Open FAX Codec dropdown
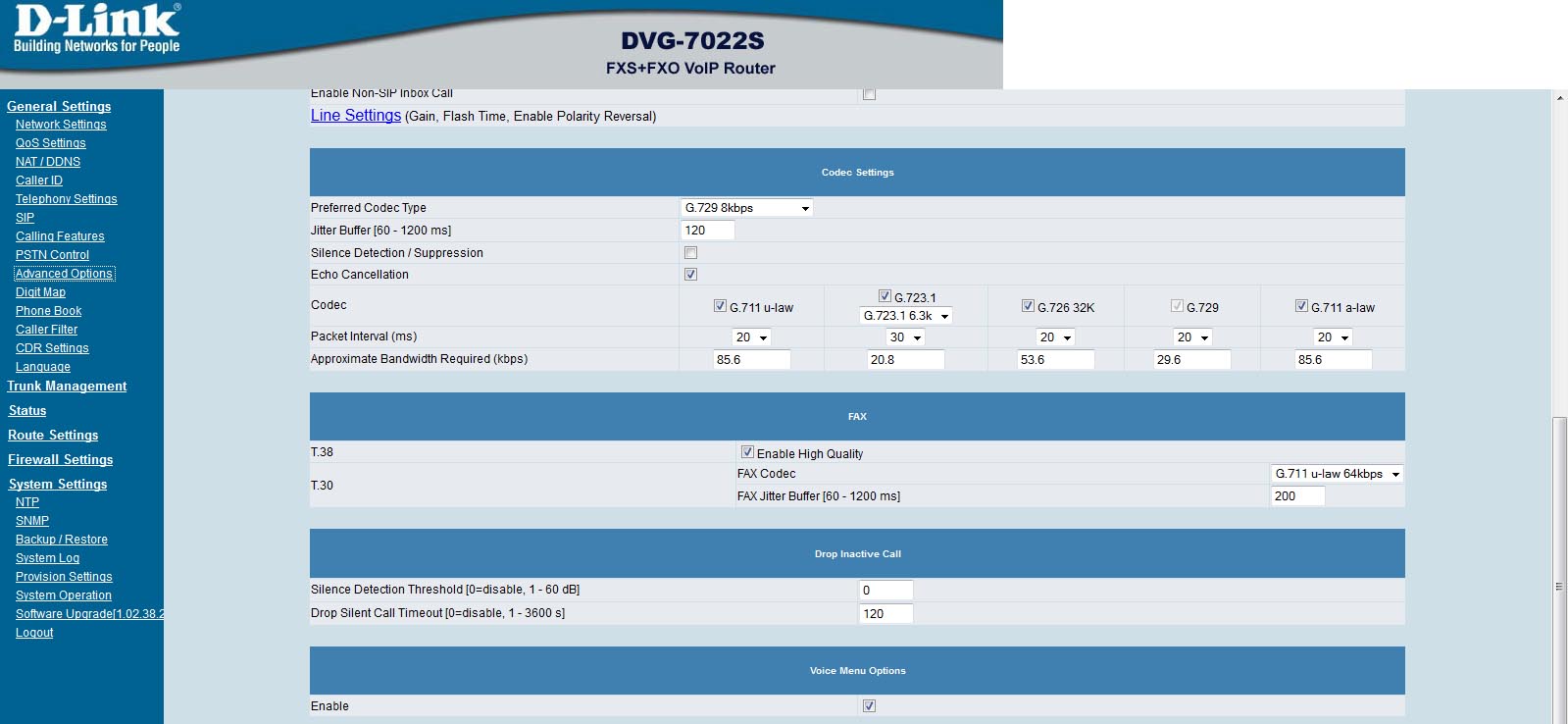 (x=1338, y=474)
